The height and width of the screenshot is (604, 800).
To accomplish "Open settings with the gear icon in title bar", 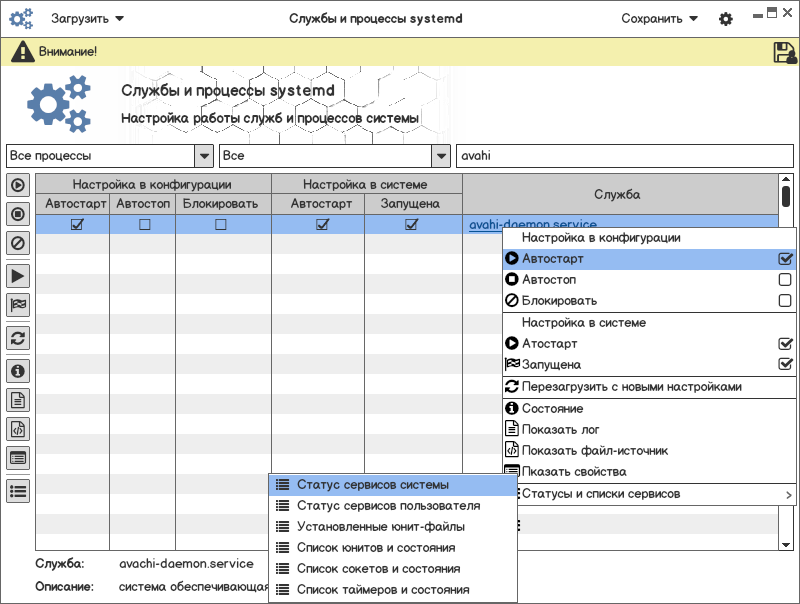I will click(726, 19).
